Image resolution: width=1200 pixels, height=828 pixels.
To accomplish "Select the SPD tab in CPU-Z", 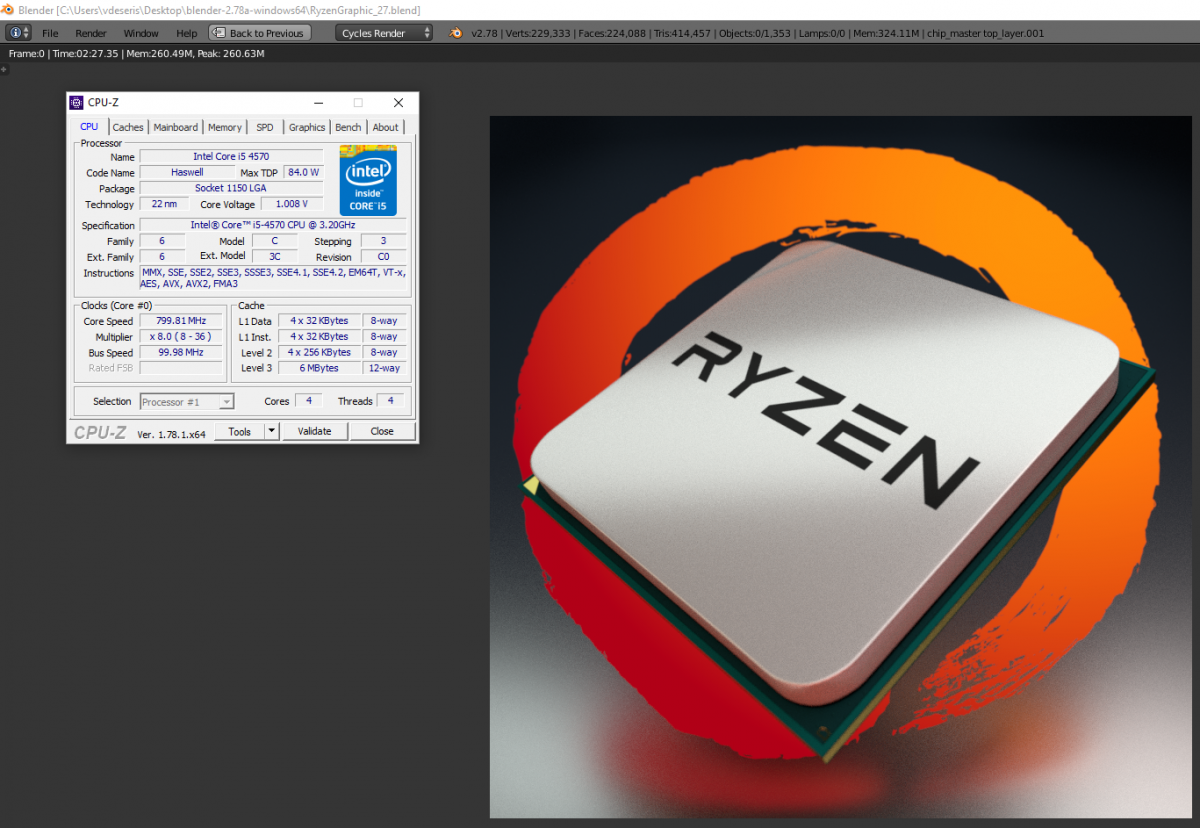I will [265, 127].
